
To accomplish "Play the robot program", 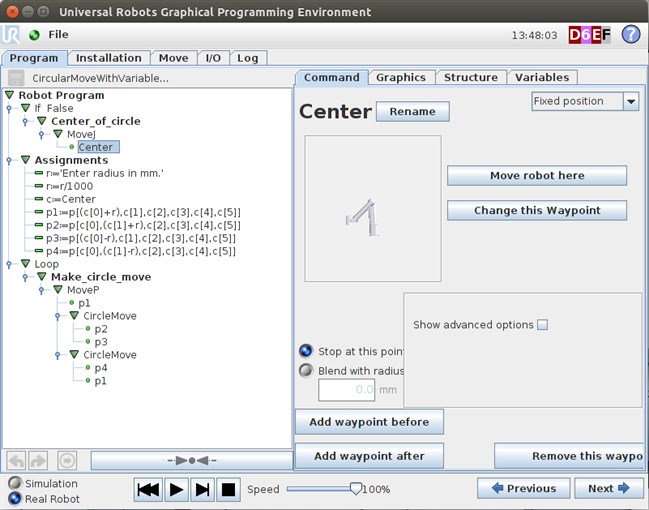I will pos(176,490).
